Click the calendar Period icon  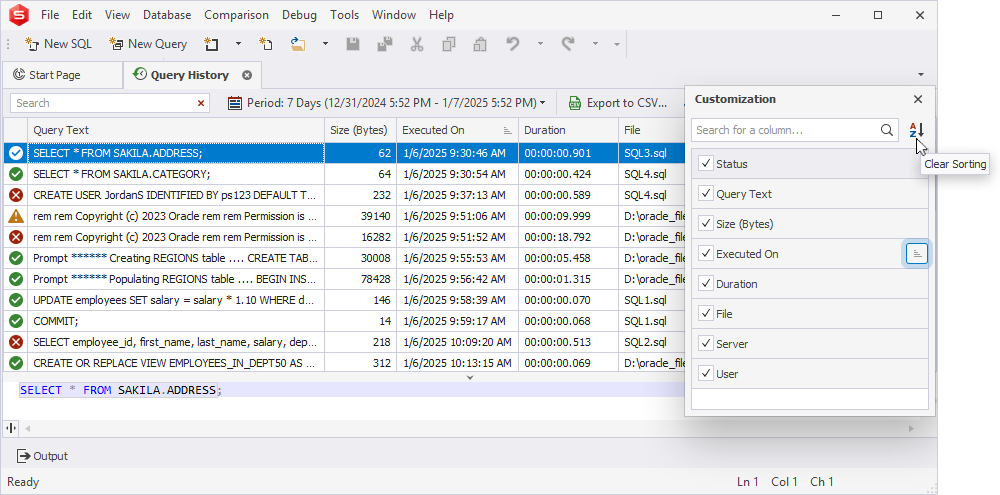pyautogui.click(x=235, y=103)
